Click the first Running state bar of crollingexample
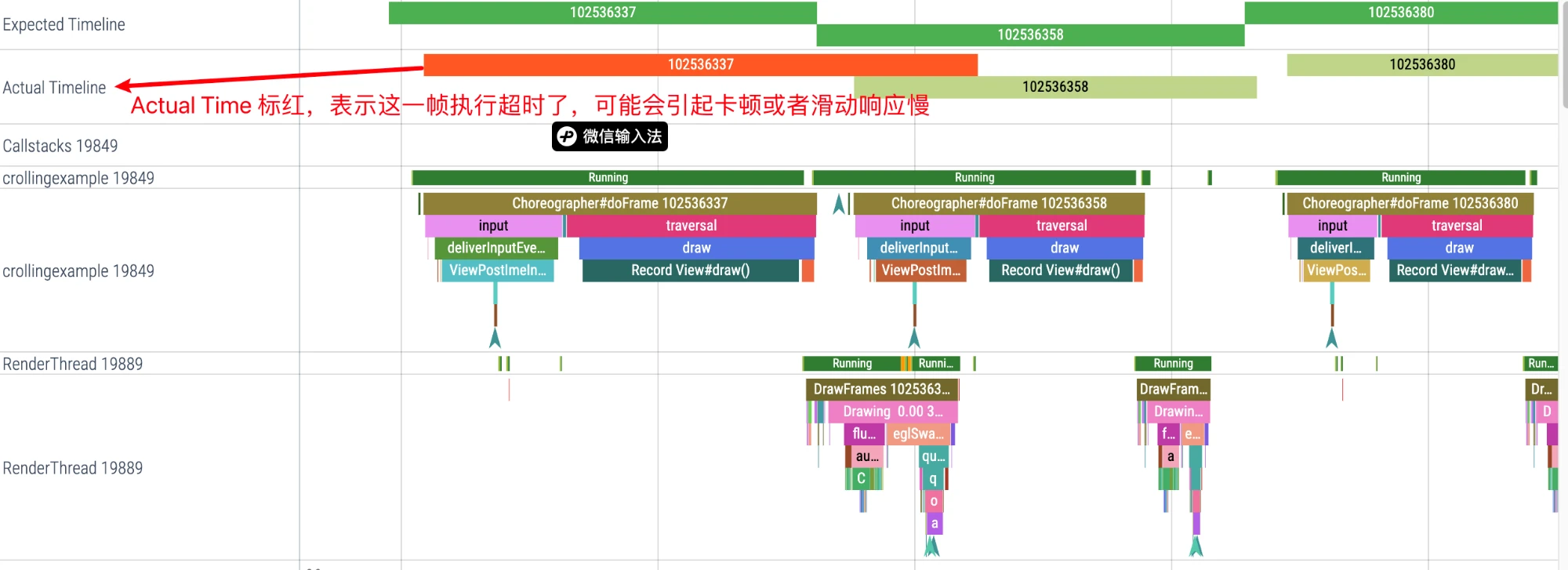Viewport: 1568px width, 570px height. pos(608,178)
